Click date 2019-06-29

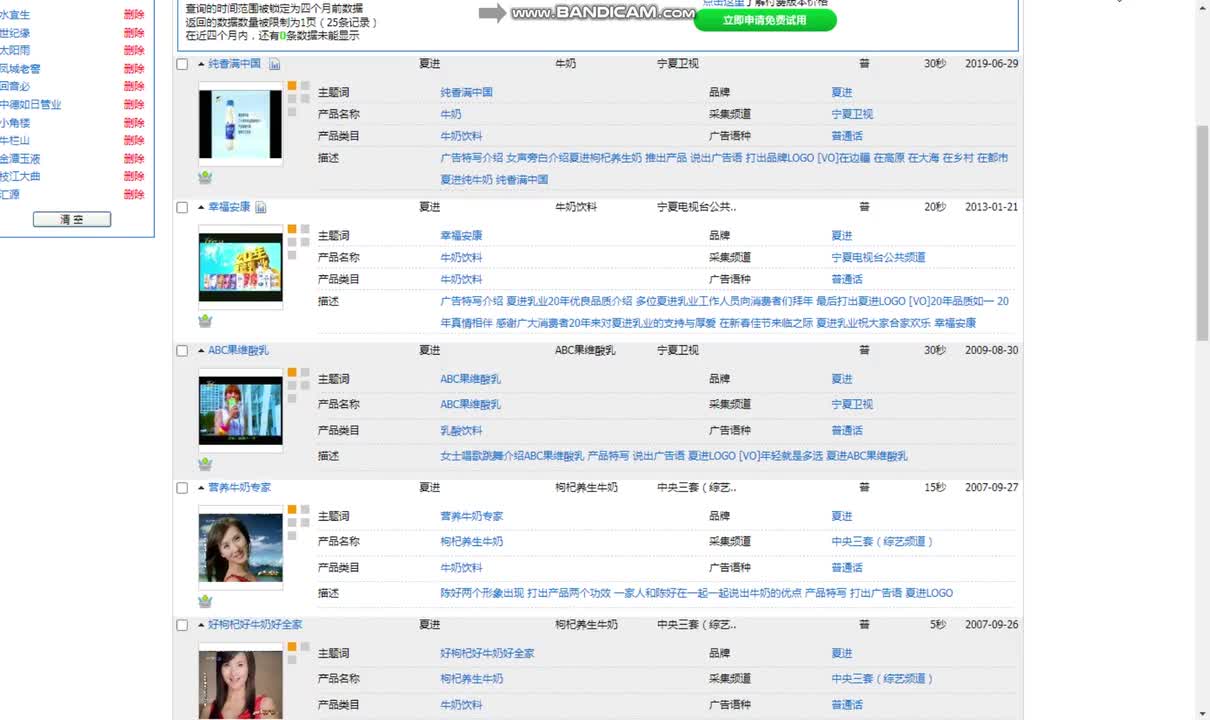pyautogui.click(x=991, y=64)
